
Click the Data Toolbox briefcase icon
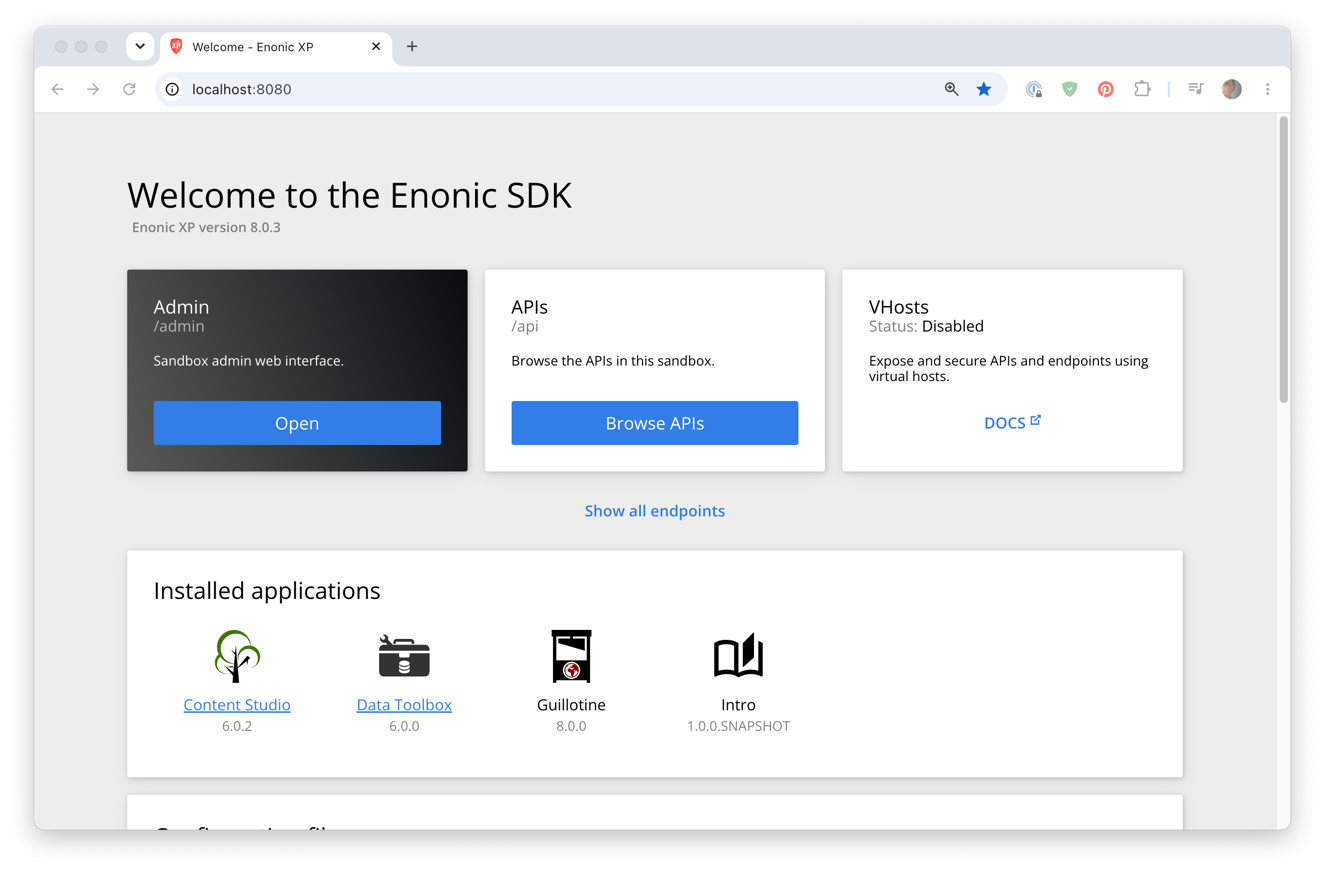click(x=404, y=656)
